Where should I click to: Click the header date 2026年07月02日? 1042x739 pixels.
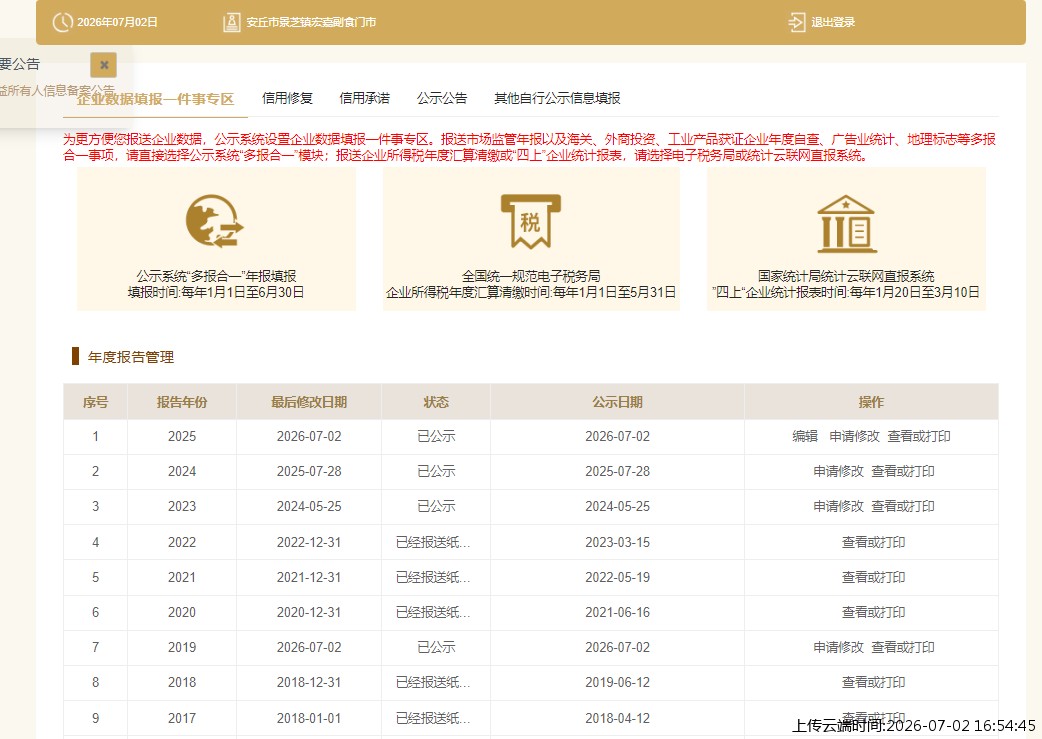click(x=117, y=22)
